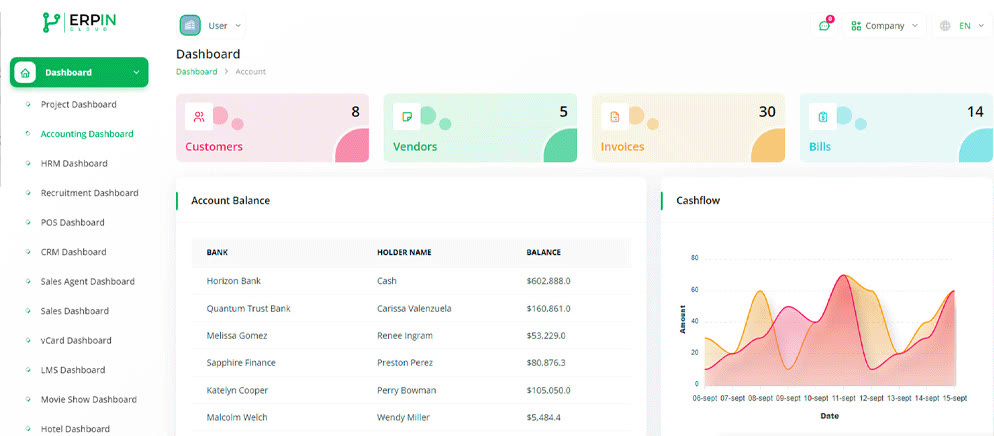This screenshot has height=436, width=994.
Task: Open Sales Dashboard
Action: tap(75, 311)
